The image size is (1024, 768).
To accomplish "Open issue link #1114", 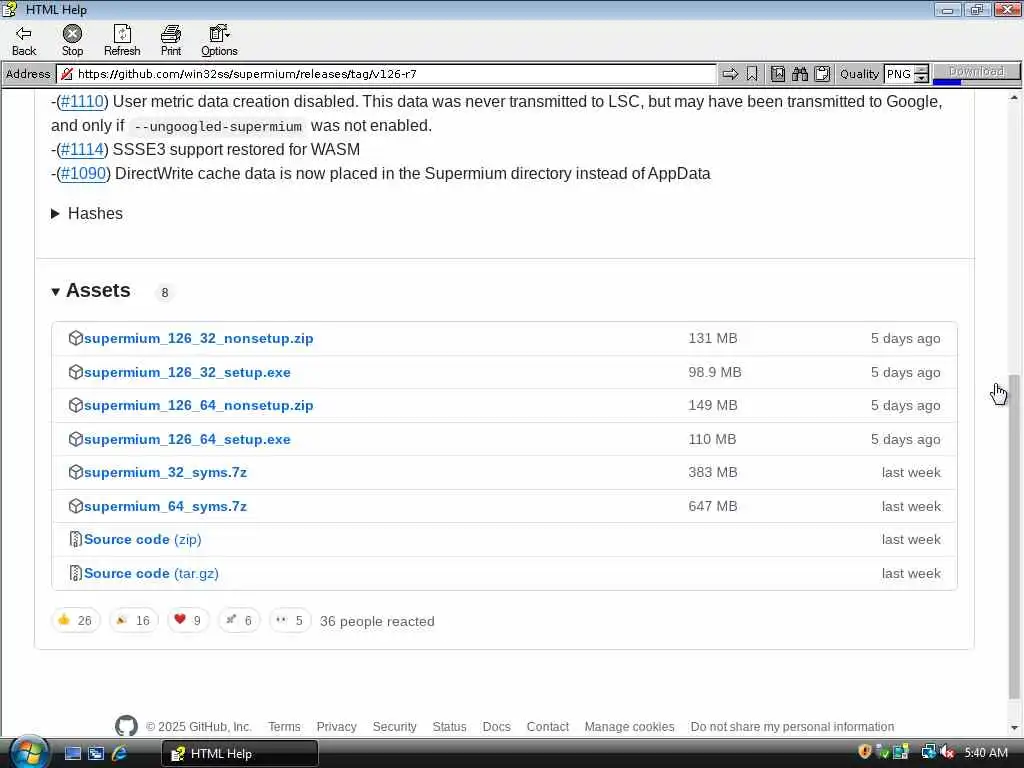I will pyautogui.click(x=82, y=150).
